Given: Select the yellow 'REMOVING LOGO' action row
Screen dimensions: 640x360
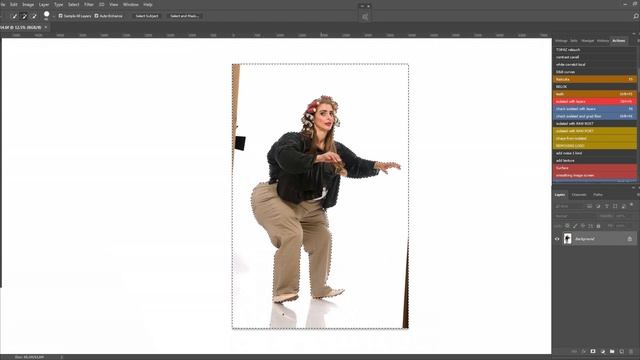Looking at the screenshot, I should point(595,146).
